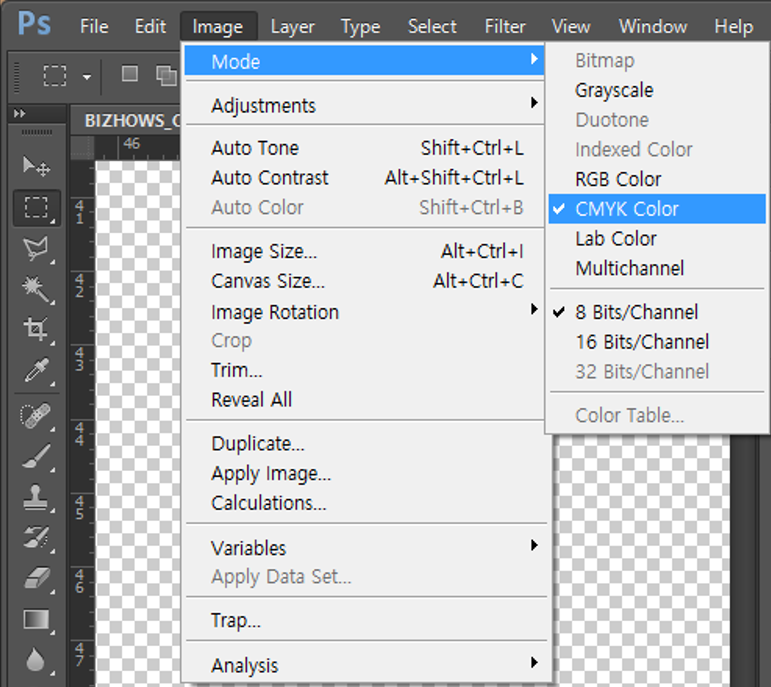Choose Trim command

[364, 370]
